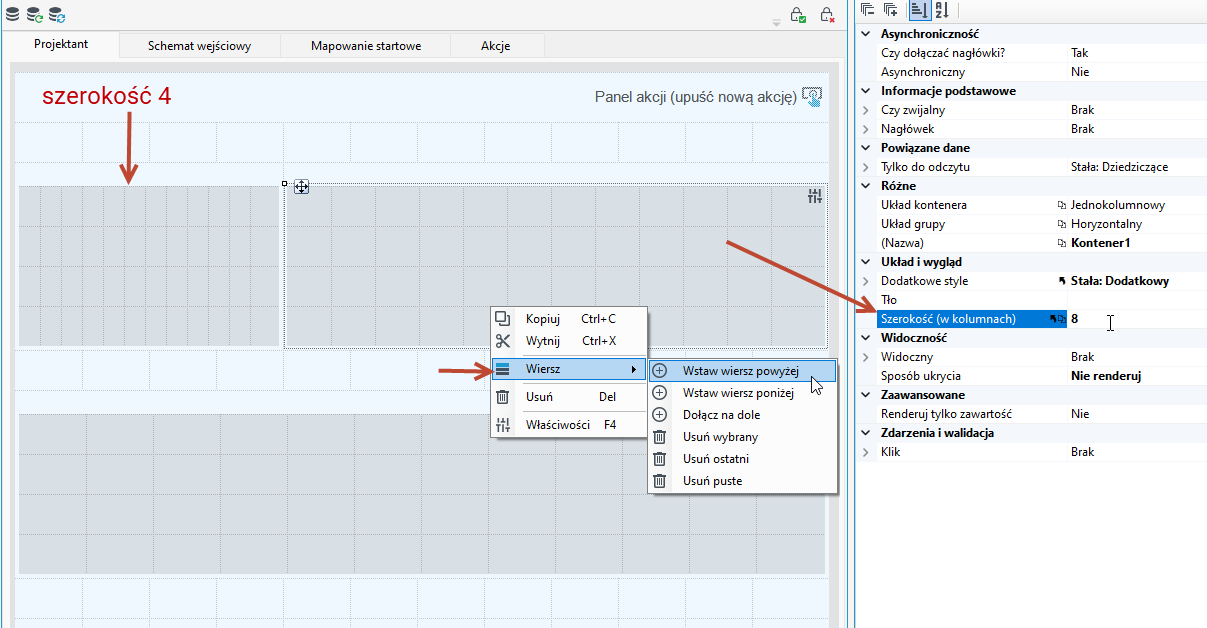
Task: Collapse all property categories in the grid
Action: click(x=867, y=11)
